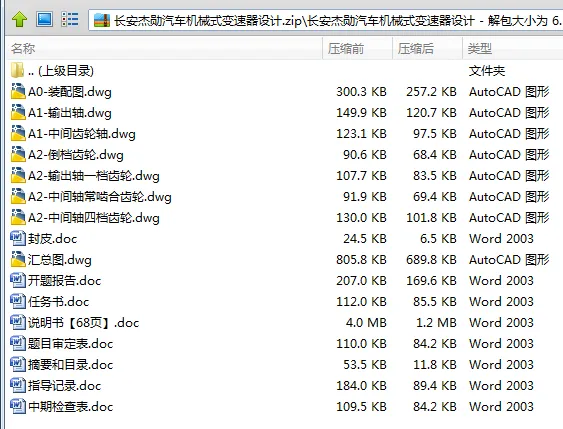Click the A1-中间齿轮轴.dwg file icon
The width and height of the screenshot is (563, 429).
pos(18,133)
